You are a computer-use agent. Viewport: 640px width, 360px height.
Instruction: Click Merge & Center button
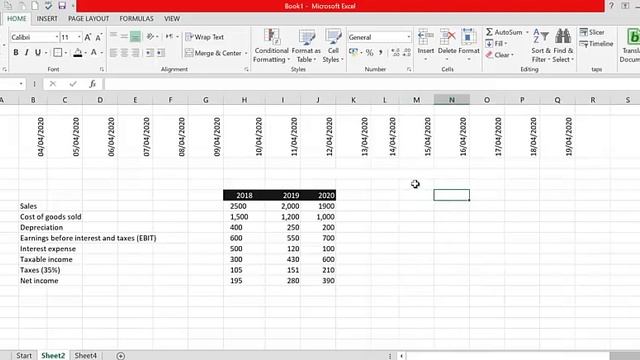click(213, 53)
